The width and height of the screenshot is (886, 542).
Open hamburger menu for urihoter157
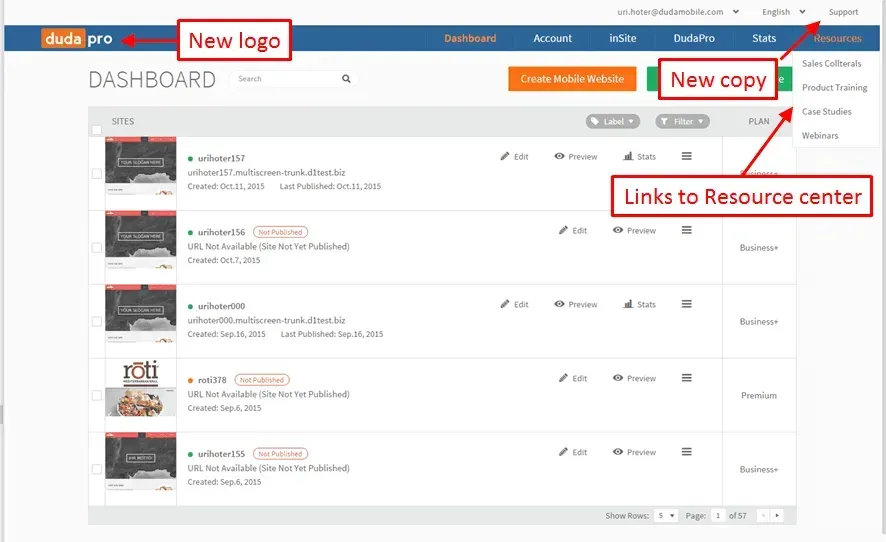pyautogui.click(x=687, y=156)
